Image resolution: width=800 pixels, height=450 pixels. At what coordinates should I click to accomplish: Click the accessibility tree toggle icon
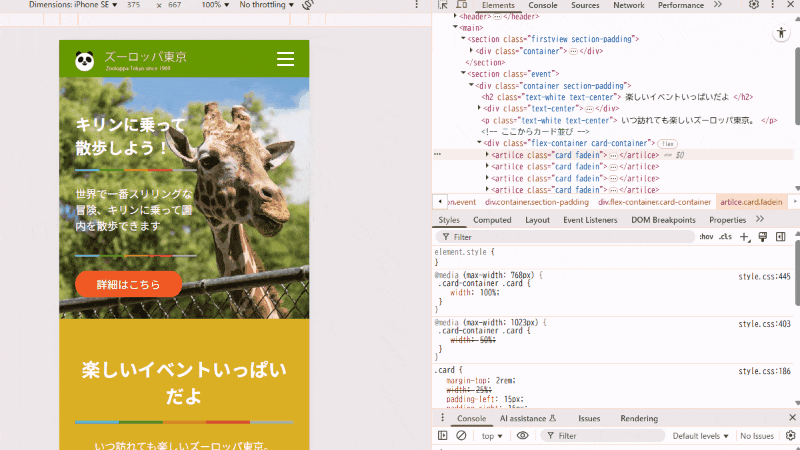pyautogui.click(x=781, y=34)
